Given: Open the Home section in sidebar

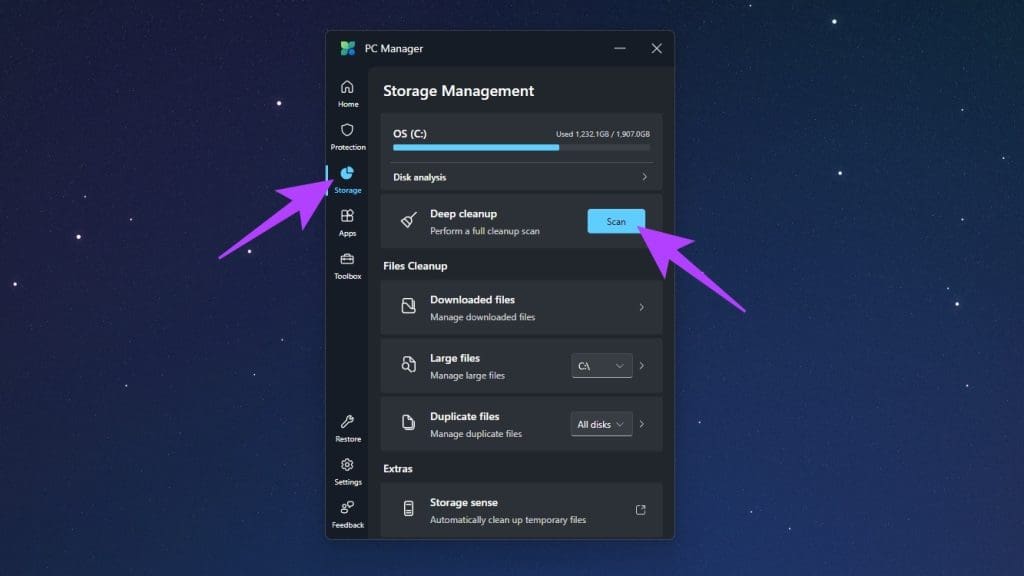Looking at the screenshot, I should click(347, 94).
